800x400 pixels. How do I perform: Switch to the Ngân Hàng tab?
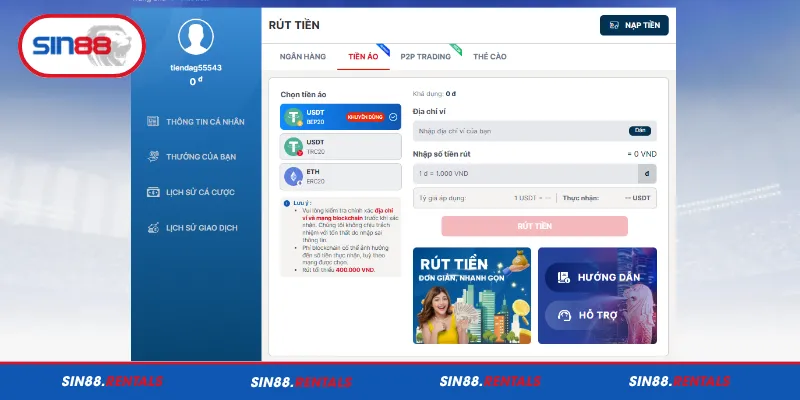pyautogui.click(x=303, y=57)
